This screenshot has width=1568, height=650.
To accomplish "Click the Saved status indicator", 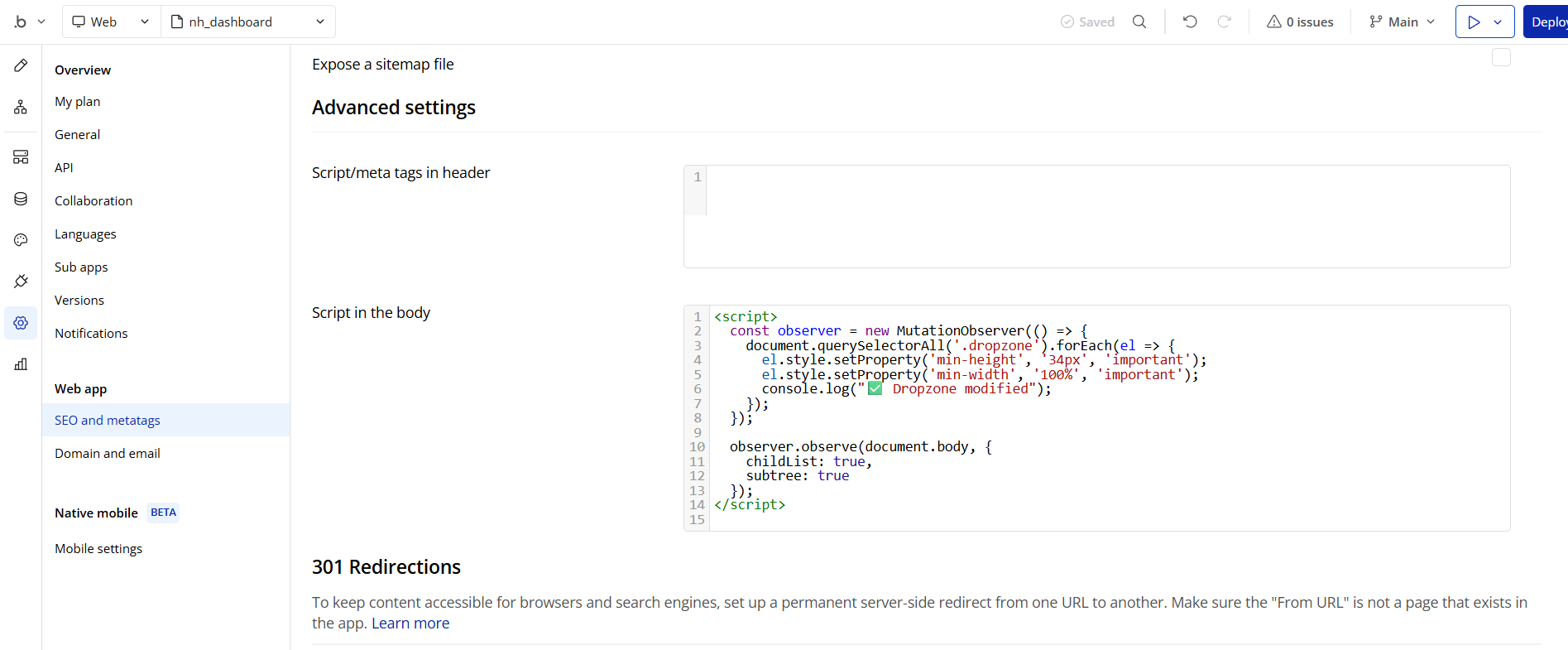I will [x=1087, y=22].
